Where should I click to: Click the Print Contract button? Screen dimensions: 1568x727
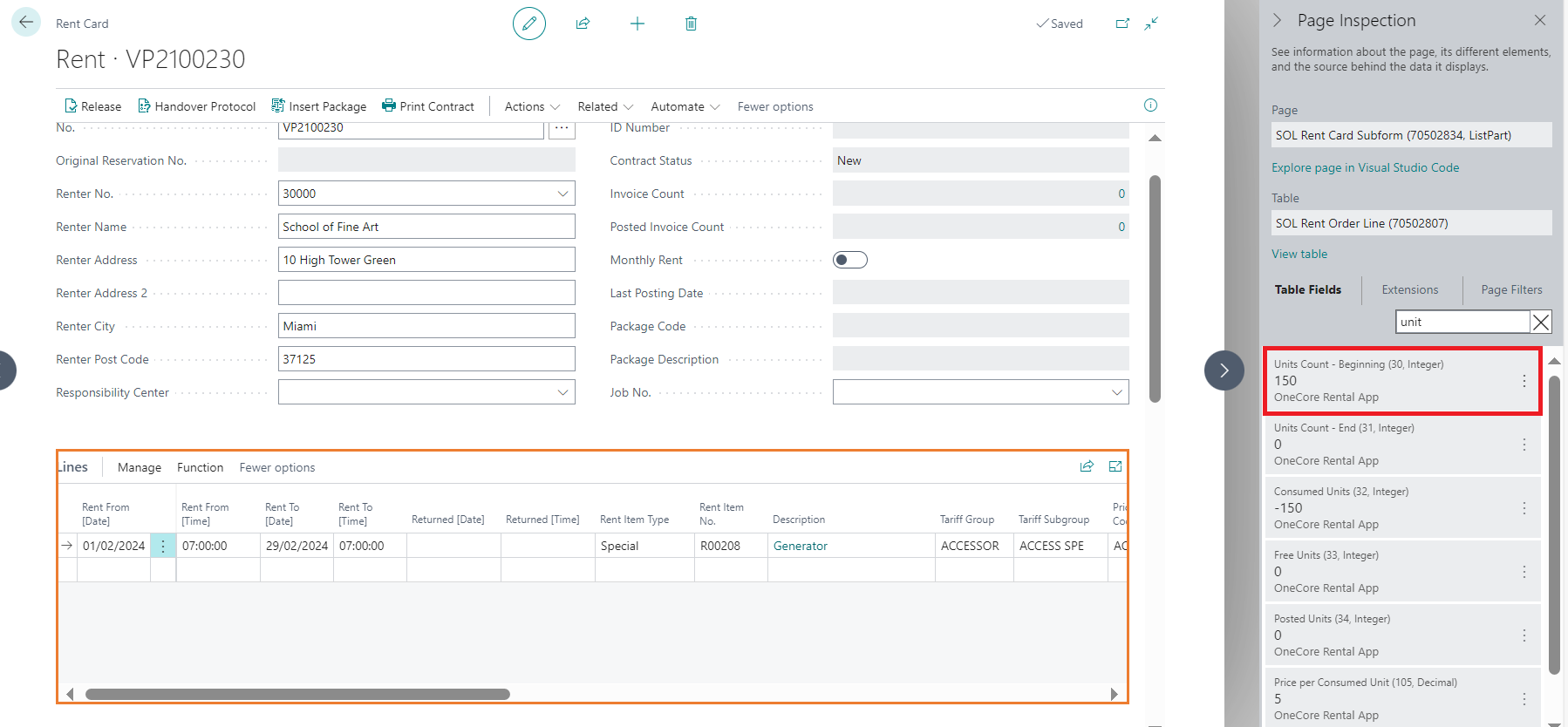[x=428, y=106]
